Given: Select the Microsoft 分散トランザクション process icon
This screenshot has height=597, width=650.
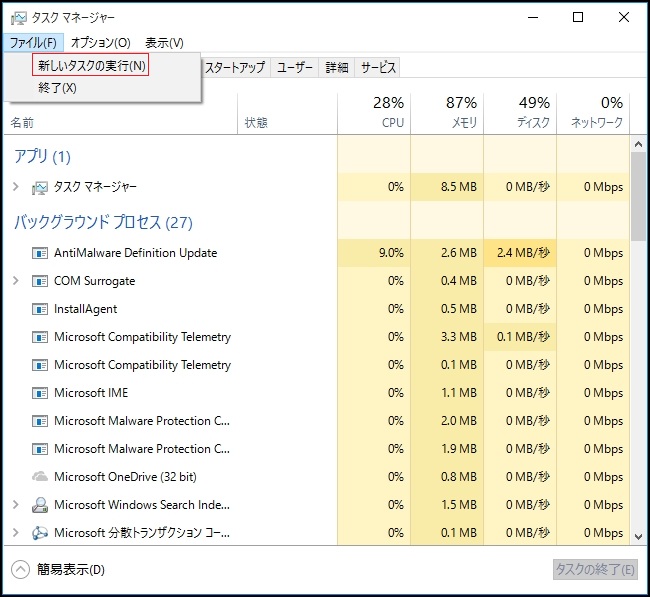Looking at the screenshot, I should (x=40, y=533).
